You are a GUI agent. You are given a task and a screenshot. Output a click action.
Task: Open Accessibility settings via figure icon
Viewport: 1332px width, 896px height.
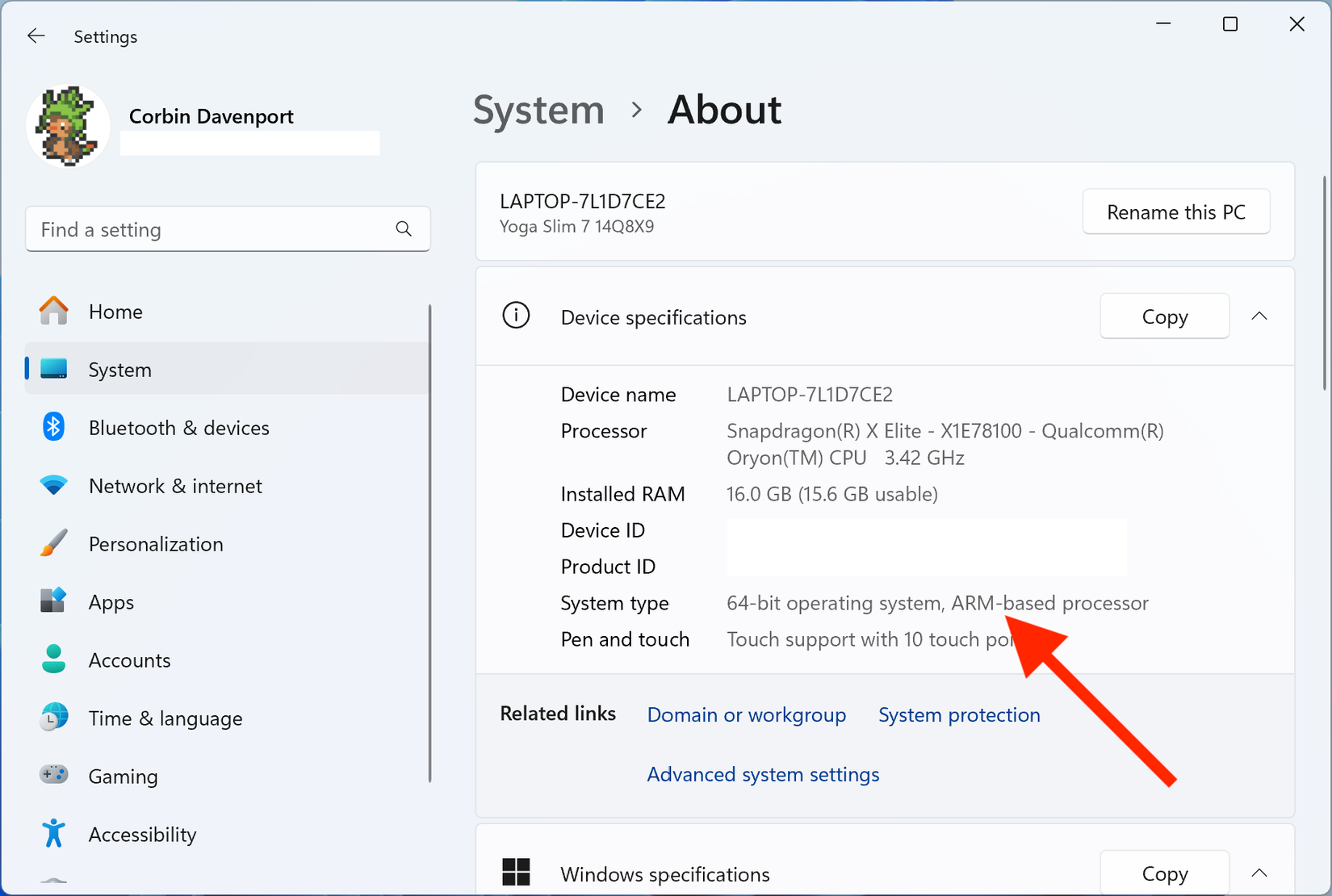coord(52,833)
